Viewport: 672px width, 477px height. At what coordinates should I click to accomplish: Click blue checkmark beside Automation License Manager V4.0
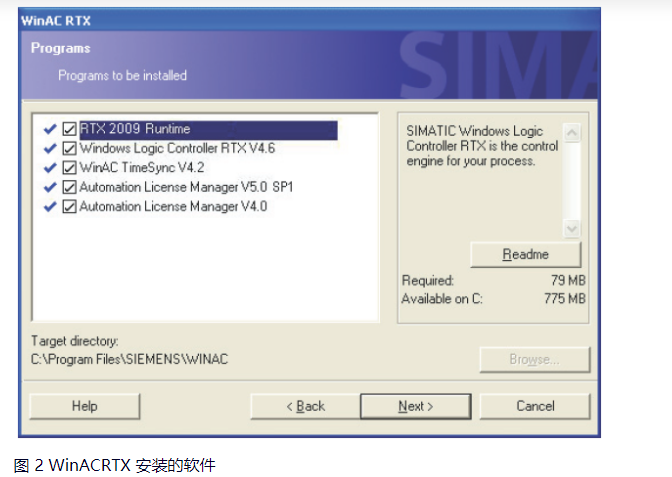(x=50, y=207)
